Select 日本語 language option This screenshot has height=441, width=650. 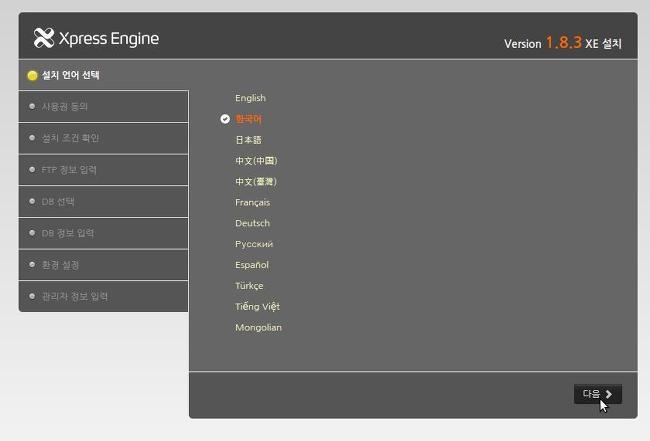point(248,140)
